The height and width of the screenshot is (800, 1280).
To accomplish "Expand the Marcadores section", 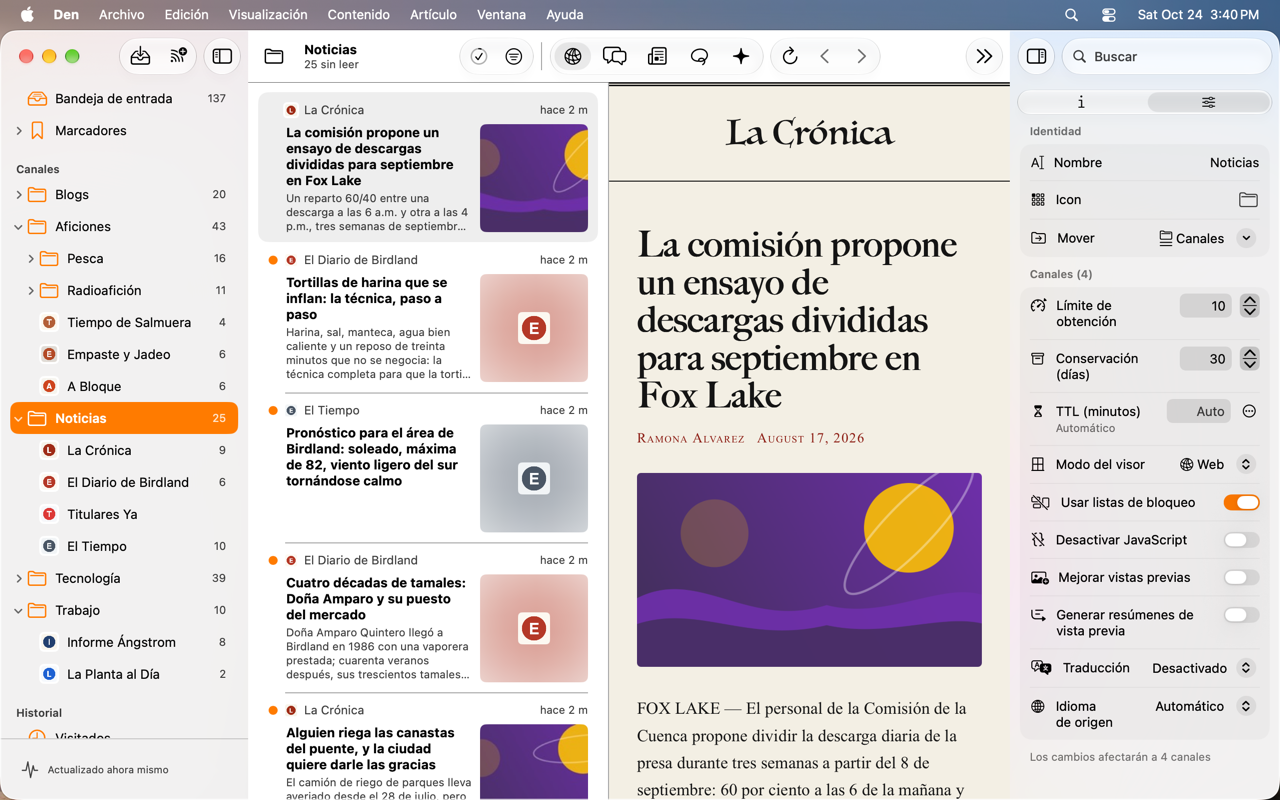I will pos(19,131).
